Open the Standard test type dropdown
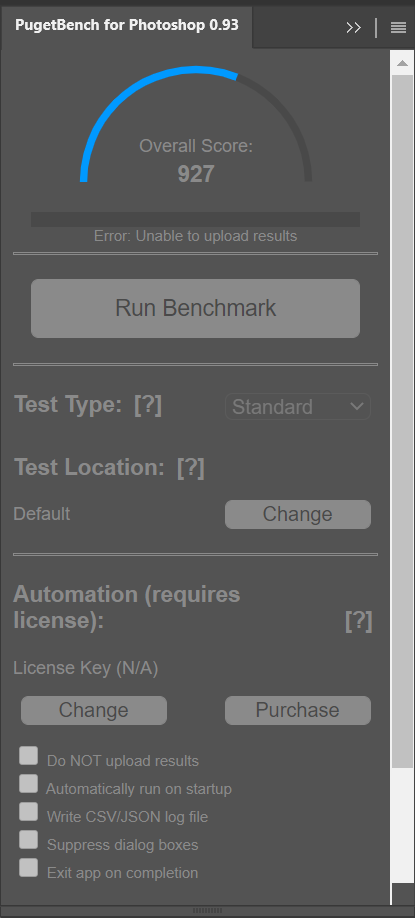 coord(298,406)
